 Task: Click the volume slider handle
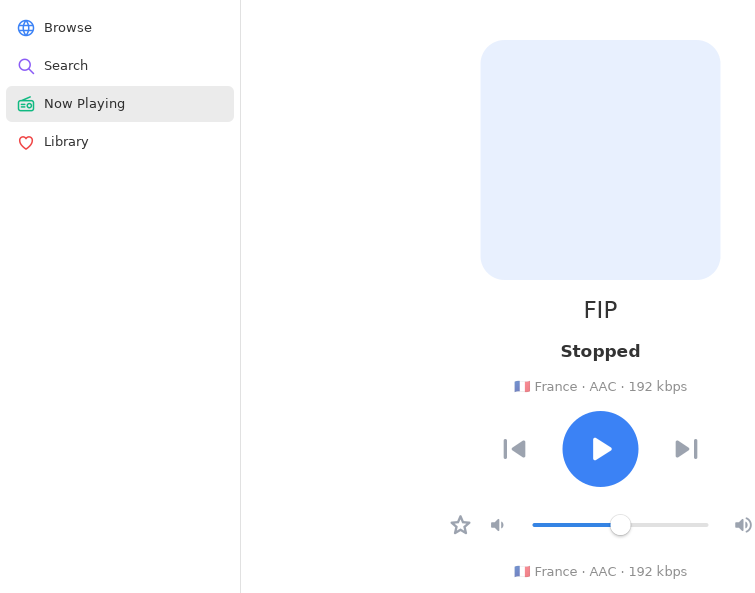tap(620, 525)
